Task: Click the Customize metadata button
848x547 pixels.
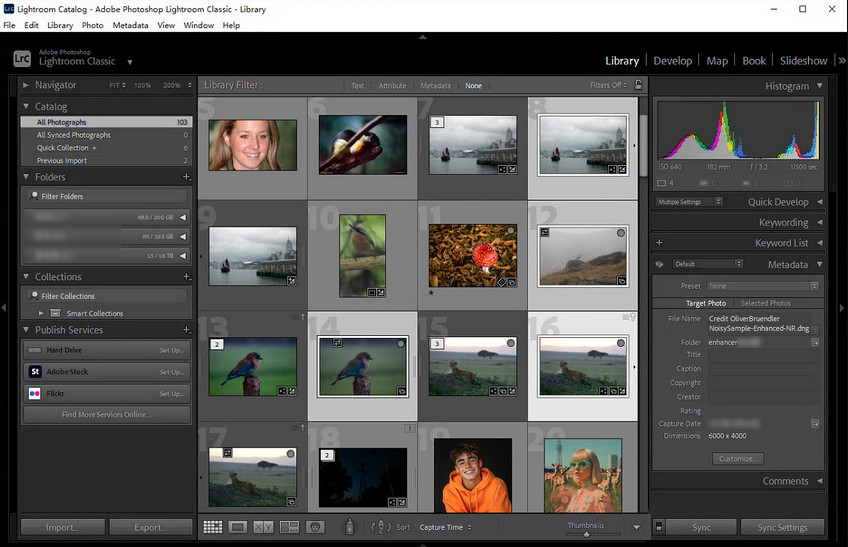Action: [x=738, y=458]
